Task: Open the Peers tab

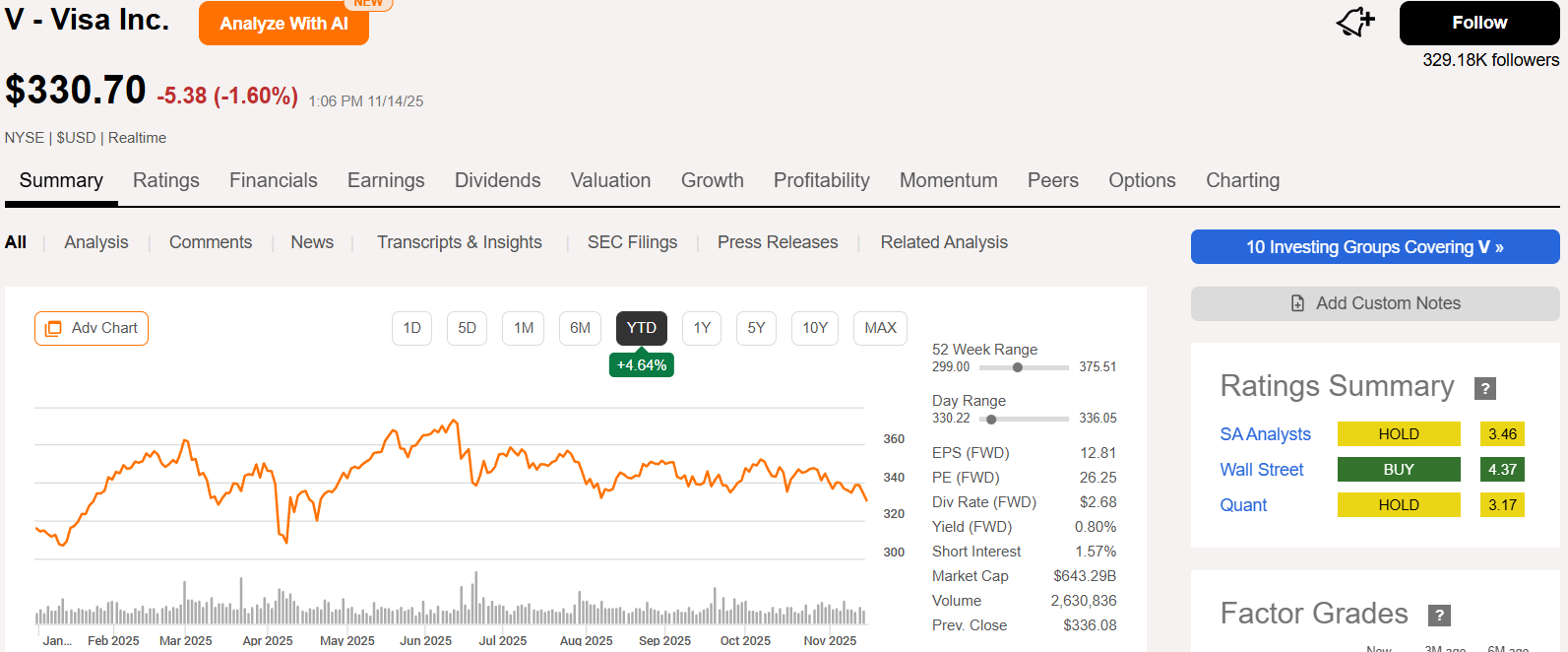Action: tap(1053, 180)
